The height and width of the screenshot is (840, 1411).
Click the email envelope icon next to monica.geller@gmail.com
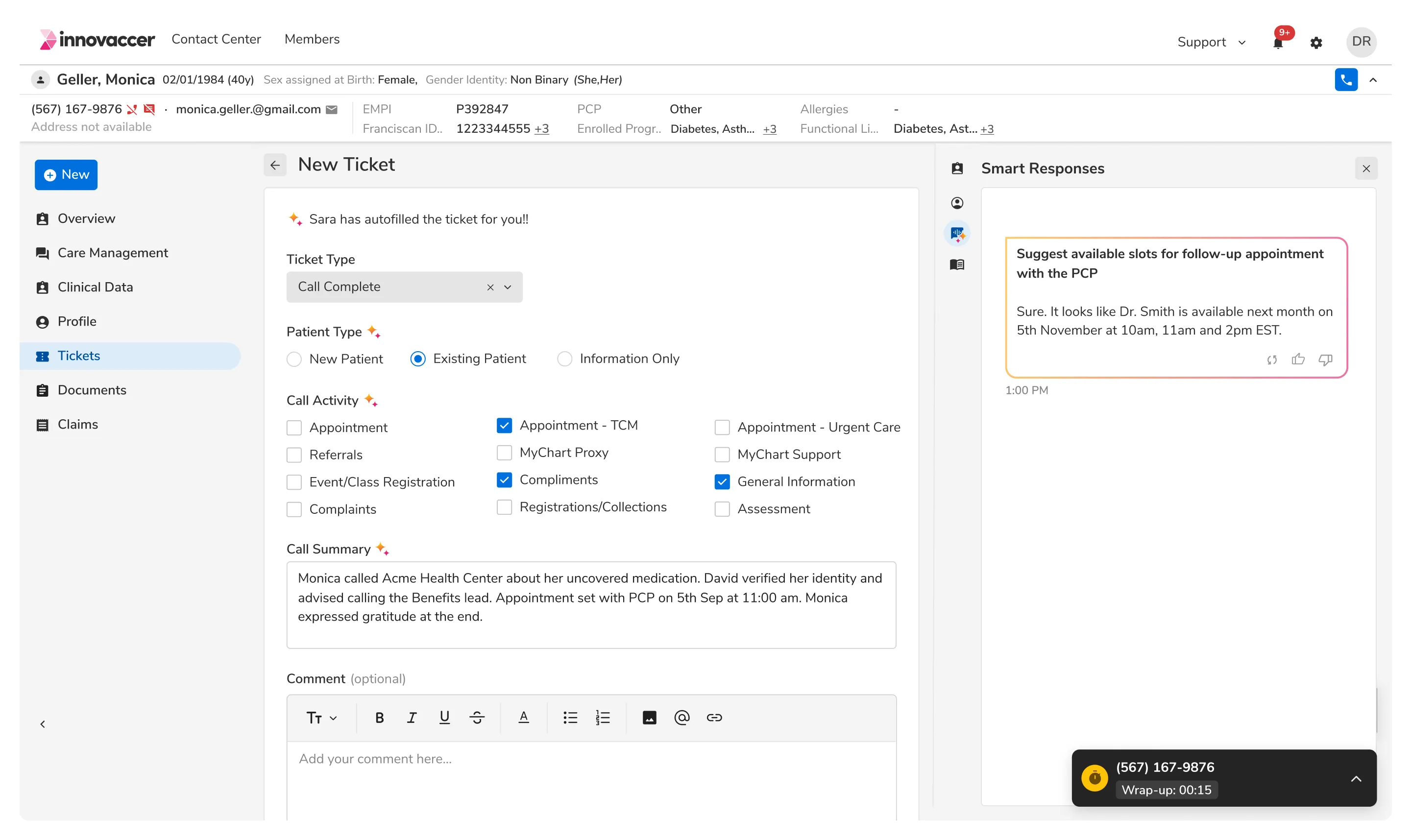332,109
